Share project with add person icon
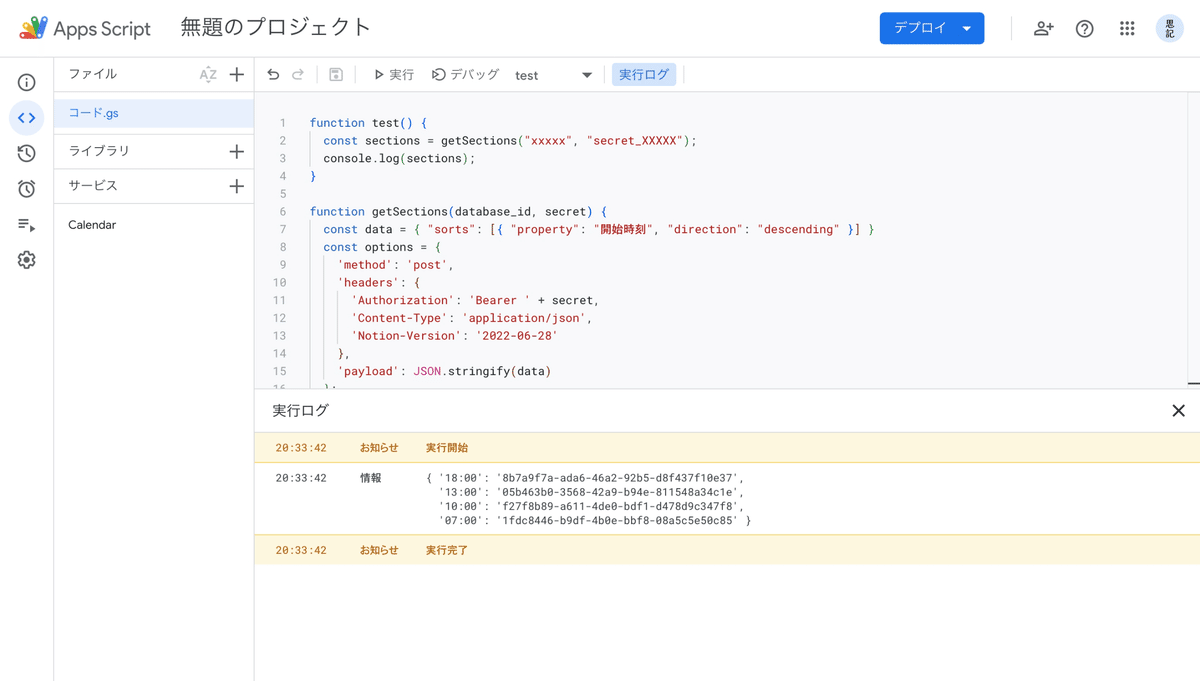Viewport: 1200px width, 681px height. coord(1043,29)
